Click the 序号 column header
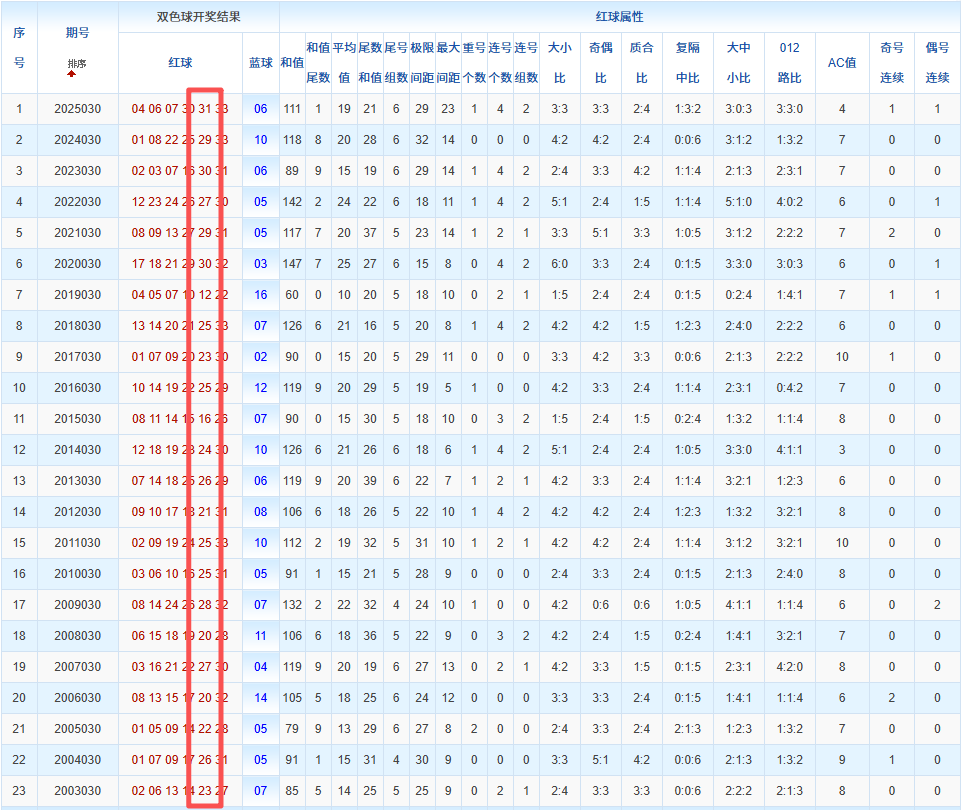The width and height of the screenshot is (965, 810). pyautogui.click(x=19, y=47)
